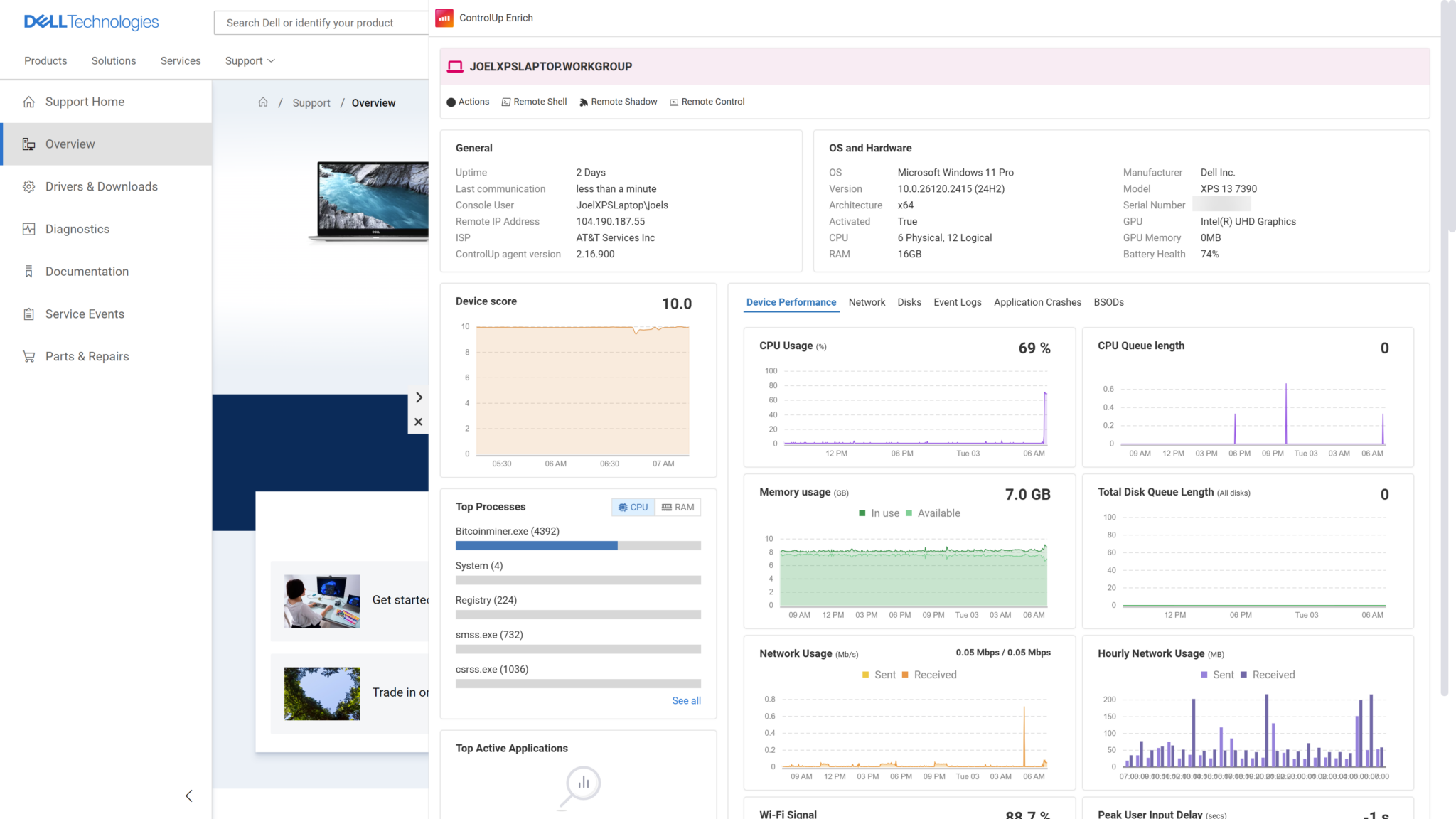The image size is (1456, 819).
Task: Start a Remote Shadow session
Action: tap(618, 101)
